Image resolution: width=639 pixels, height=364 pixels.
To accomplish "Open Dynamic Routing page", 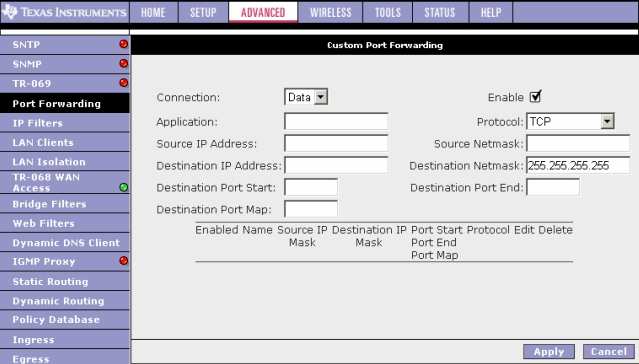I will click(x=64, y=301).
